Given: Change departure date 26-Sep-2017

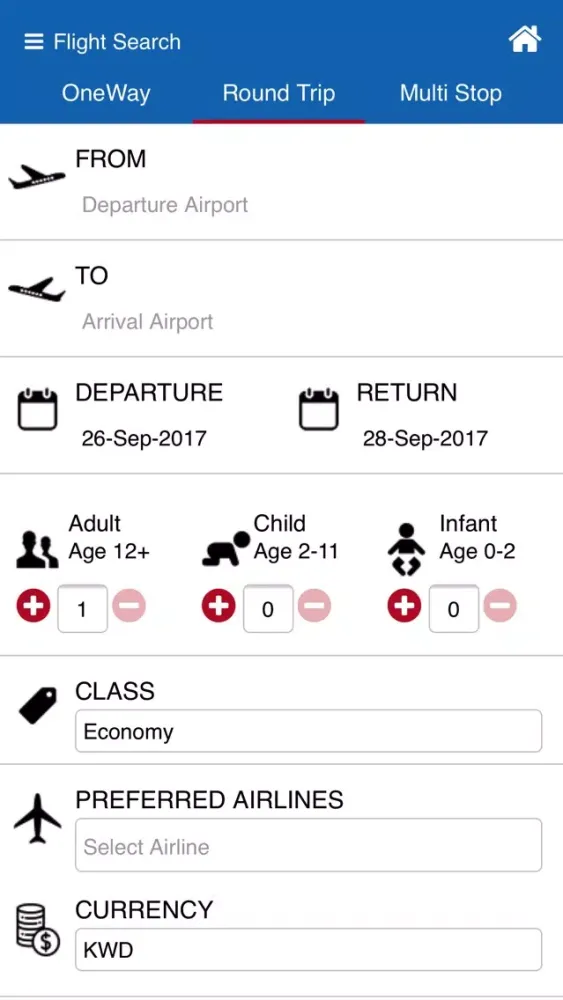Looking at the screenshot, I should click(144, 439).
